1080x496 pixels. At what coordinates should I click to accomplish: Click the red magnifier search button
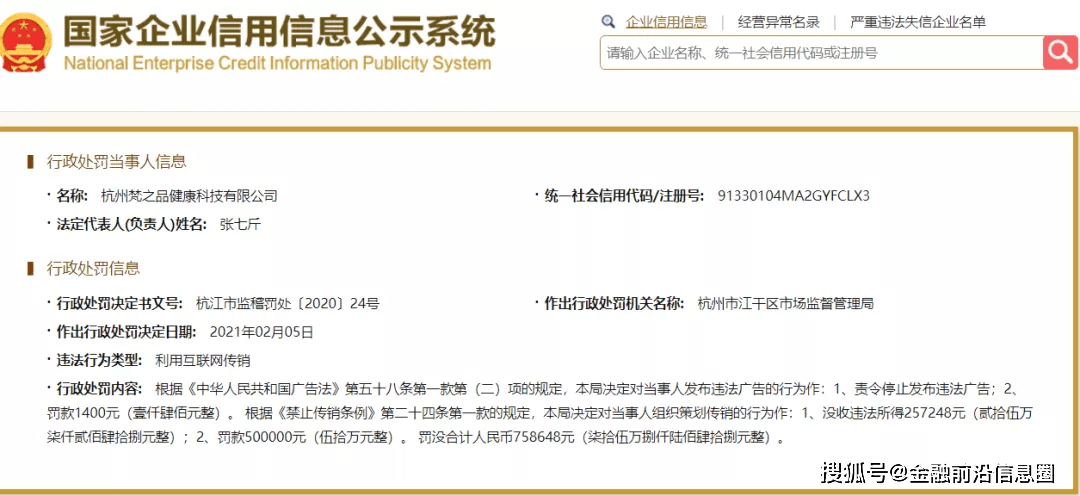tap(1059, 52)
